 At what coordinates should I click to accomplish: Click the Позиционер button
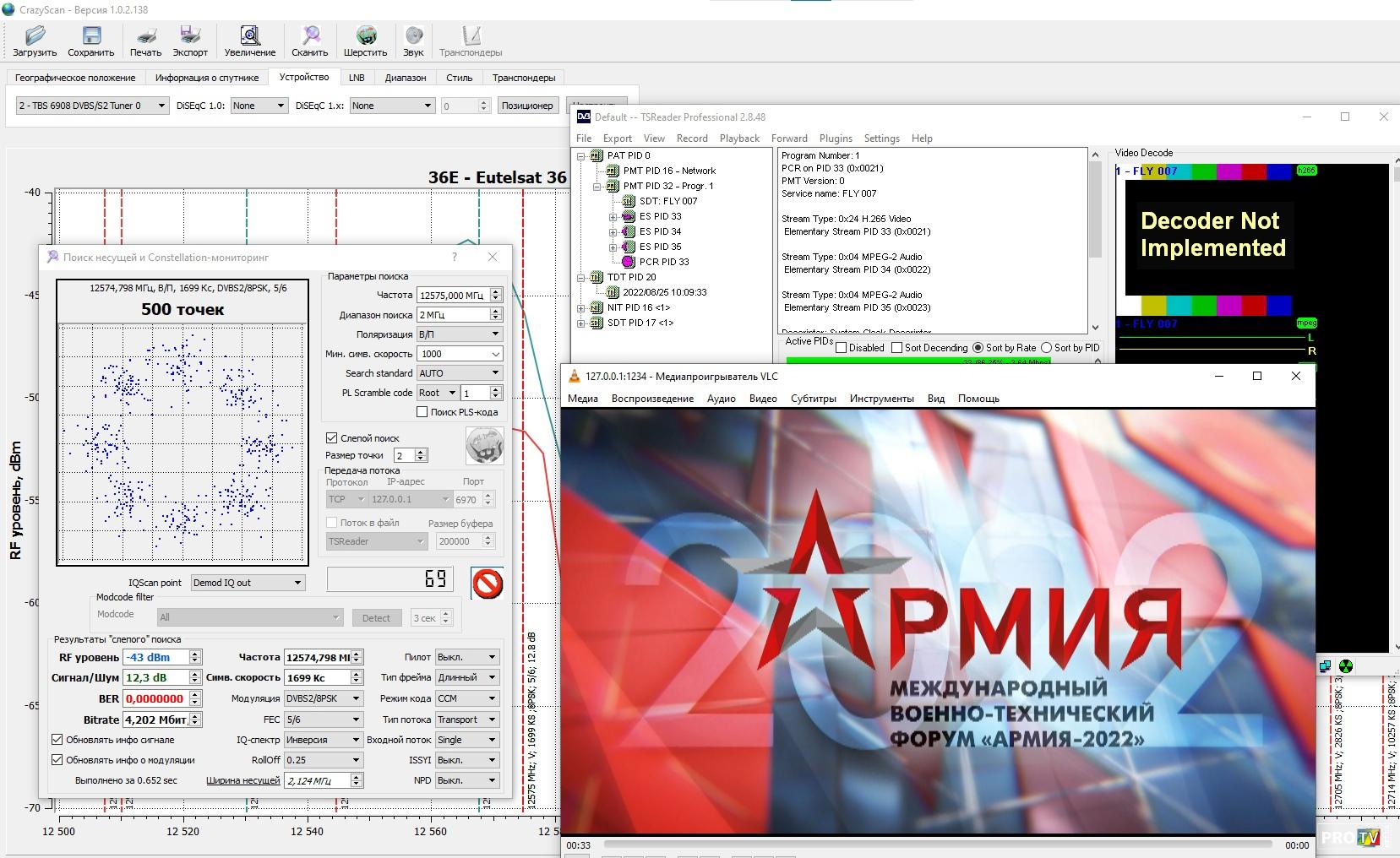click(x=526, y=106)
